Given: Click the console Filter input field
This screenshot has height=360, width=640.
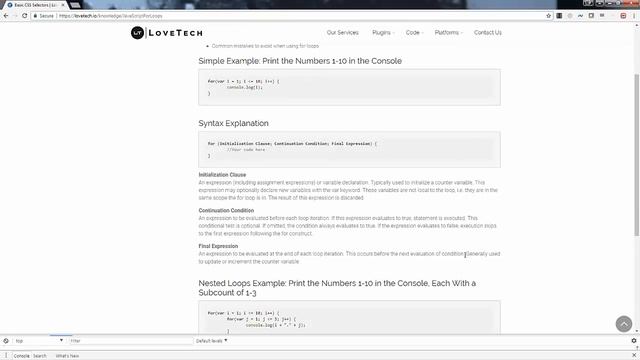Looking at the screenshot, I should [x=131, y=340].
